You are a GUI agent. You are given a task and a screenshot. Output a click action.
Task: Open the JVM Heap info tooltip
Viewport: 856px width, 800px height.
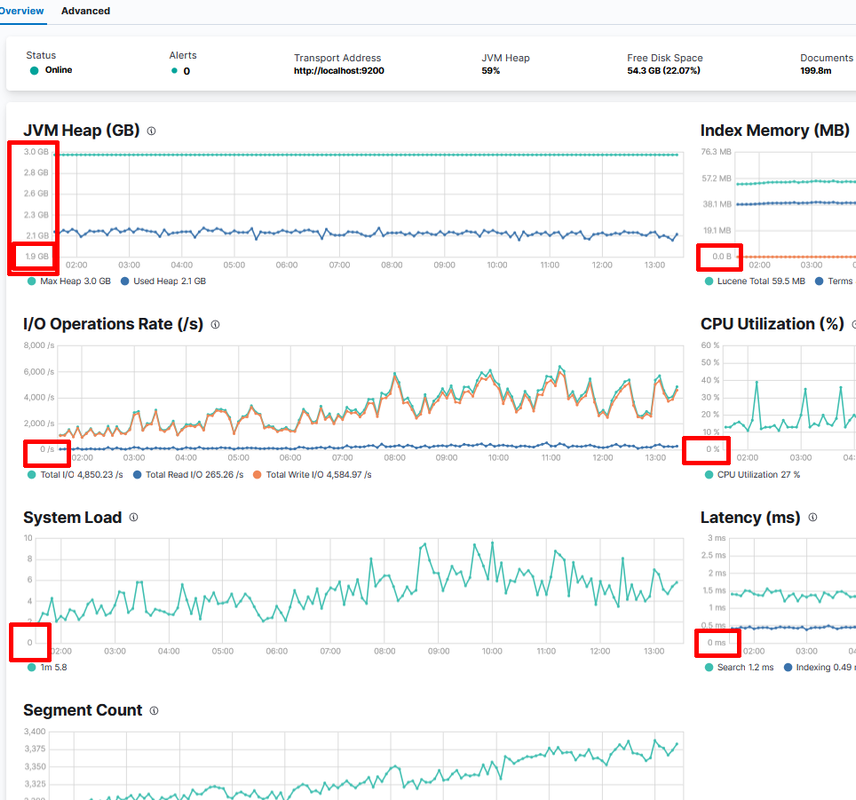click(x=152, y=131)
